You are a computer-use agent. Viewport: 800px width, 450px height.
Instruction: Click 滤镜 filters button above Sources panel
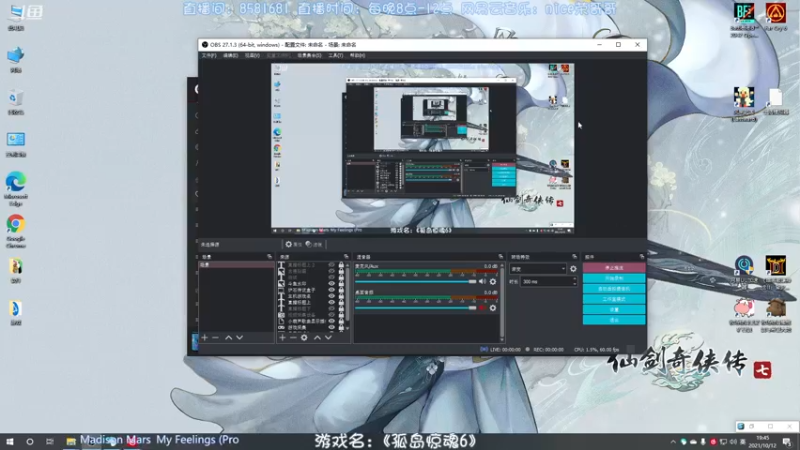pos(314,244)
